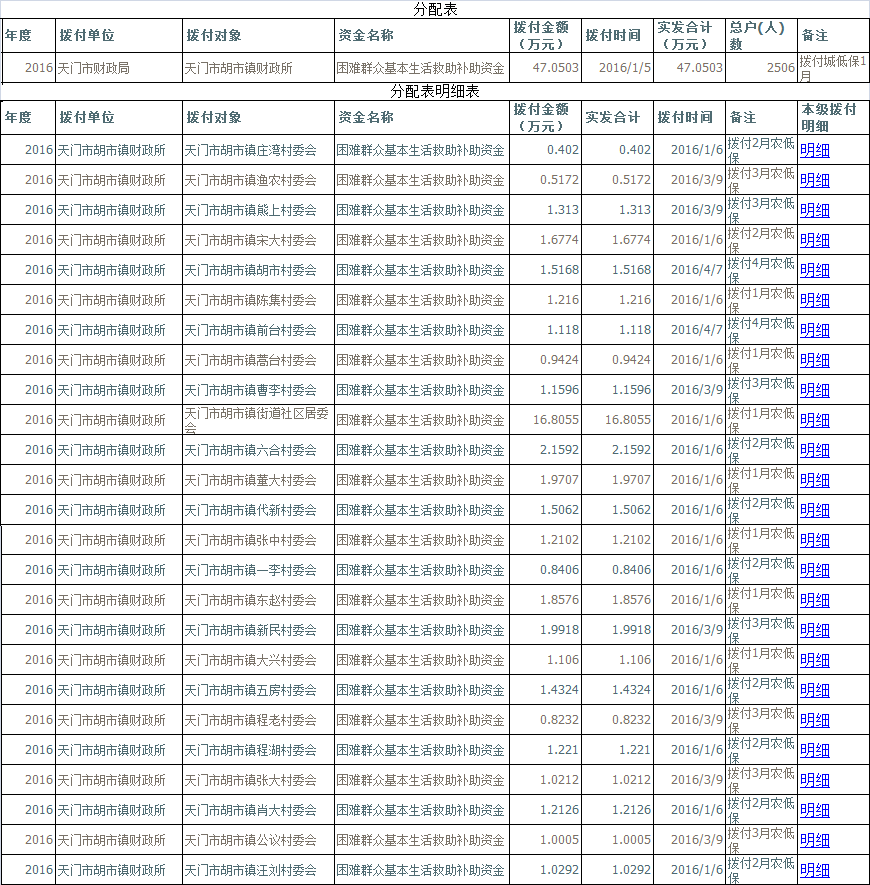Image resolution: width=870 pixels, height=885 pixels.
Task: Open 明细 link for 一李村委会 row
Action: (x=815, y=570)
